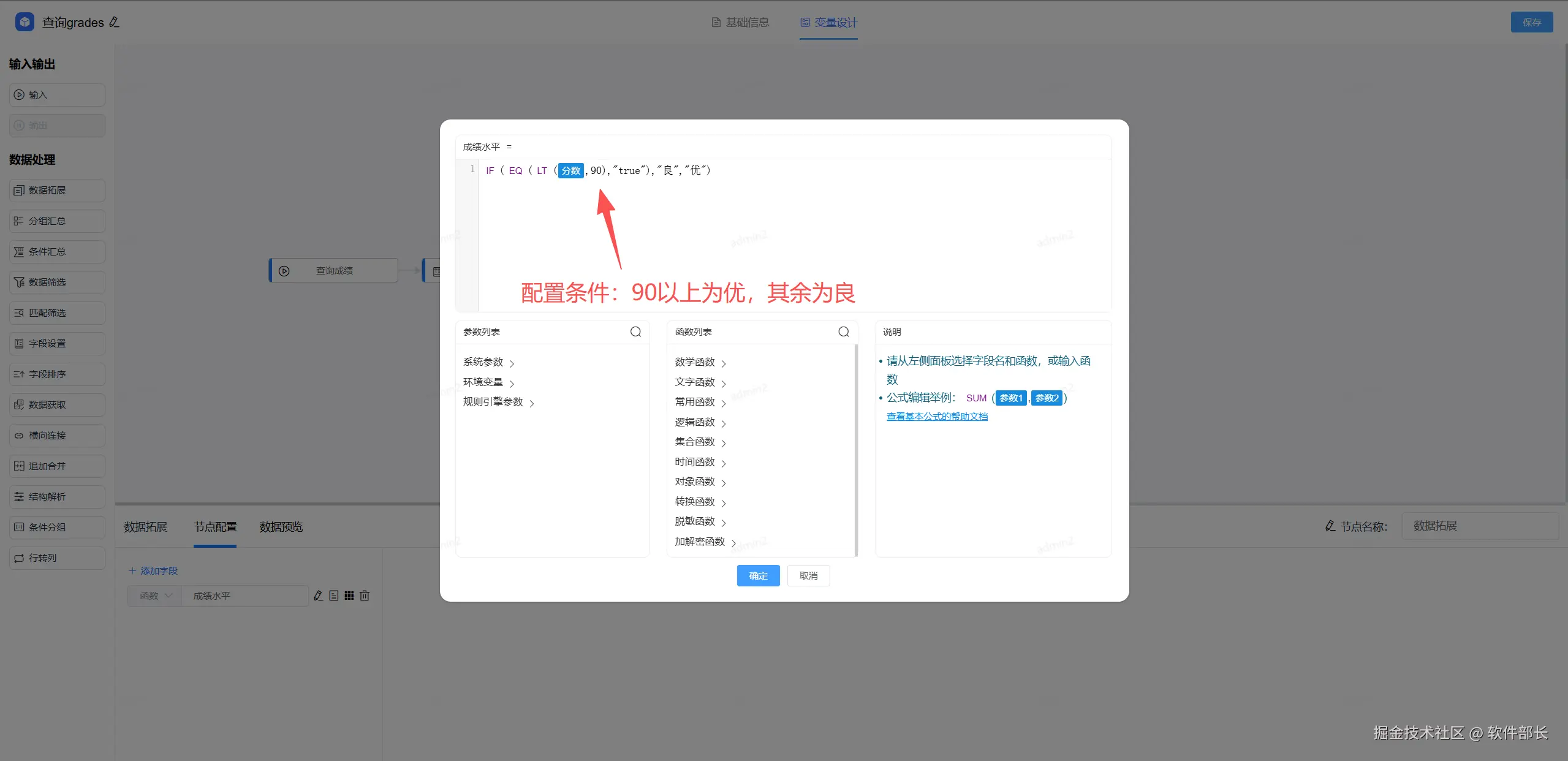The width and height of the screenshot is (1568, 761).
Task: Switch to the 基础信息 tab
Action: [x=740, y=23]
